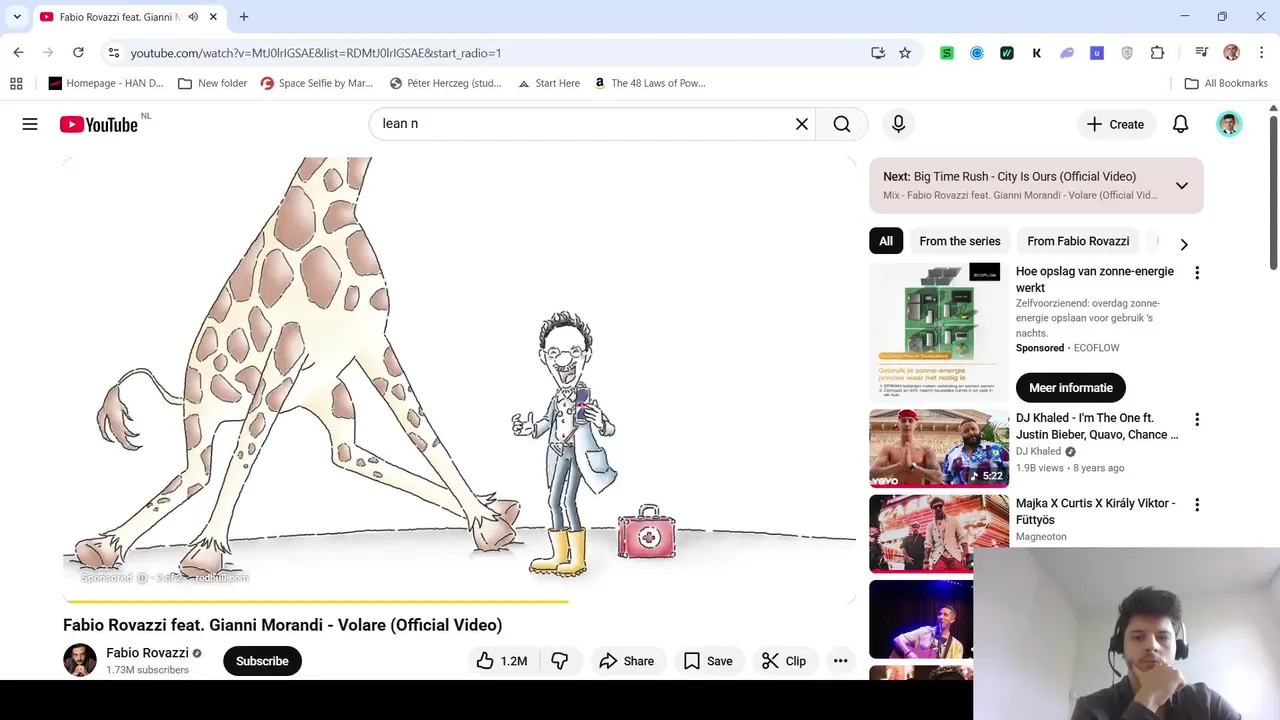Bookmark this page with star icon
The height and width of the screenshot is (720, 1280).
(905, 52)
